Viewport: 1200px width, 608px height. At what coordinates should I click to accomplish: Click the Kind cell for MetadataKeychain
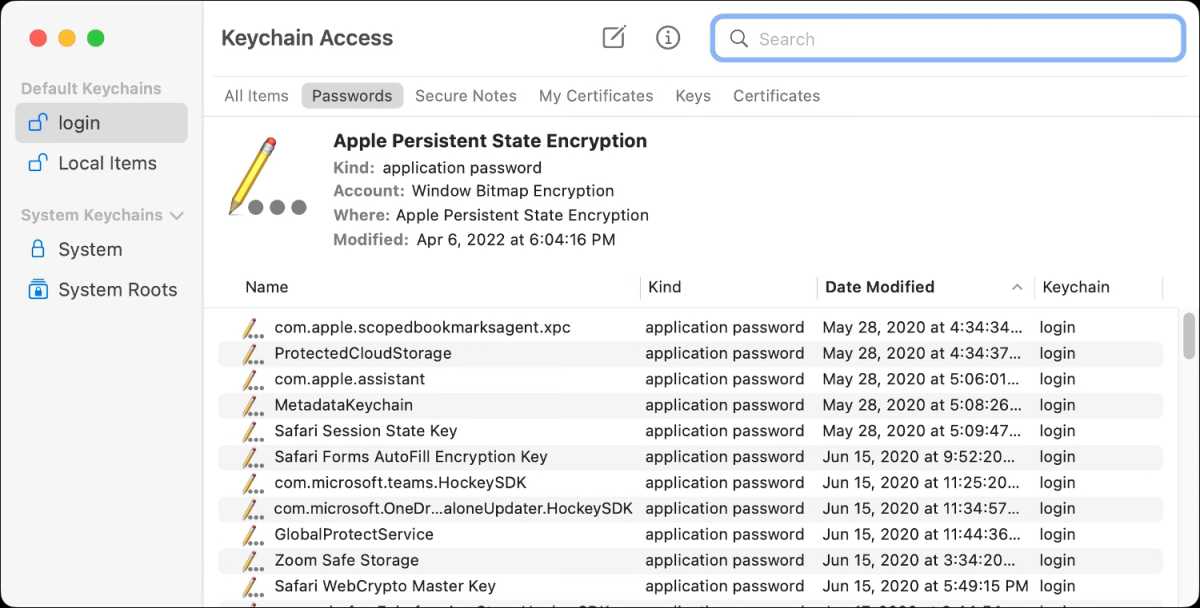click(x=725, y=405)
